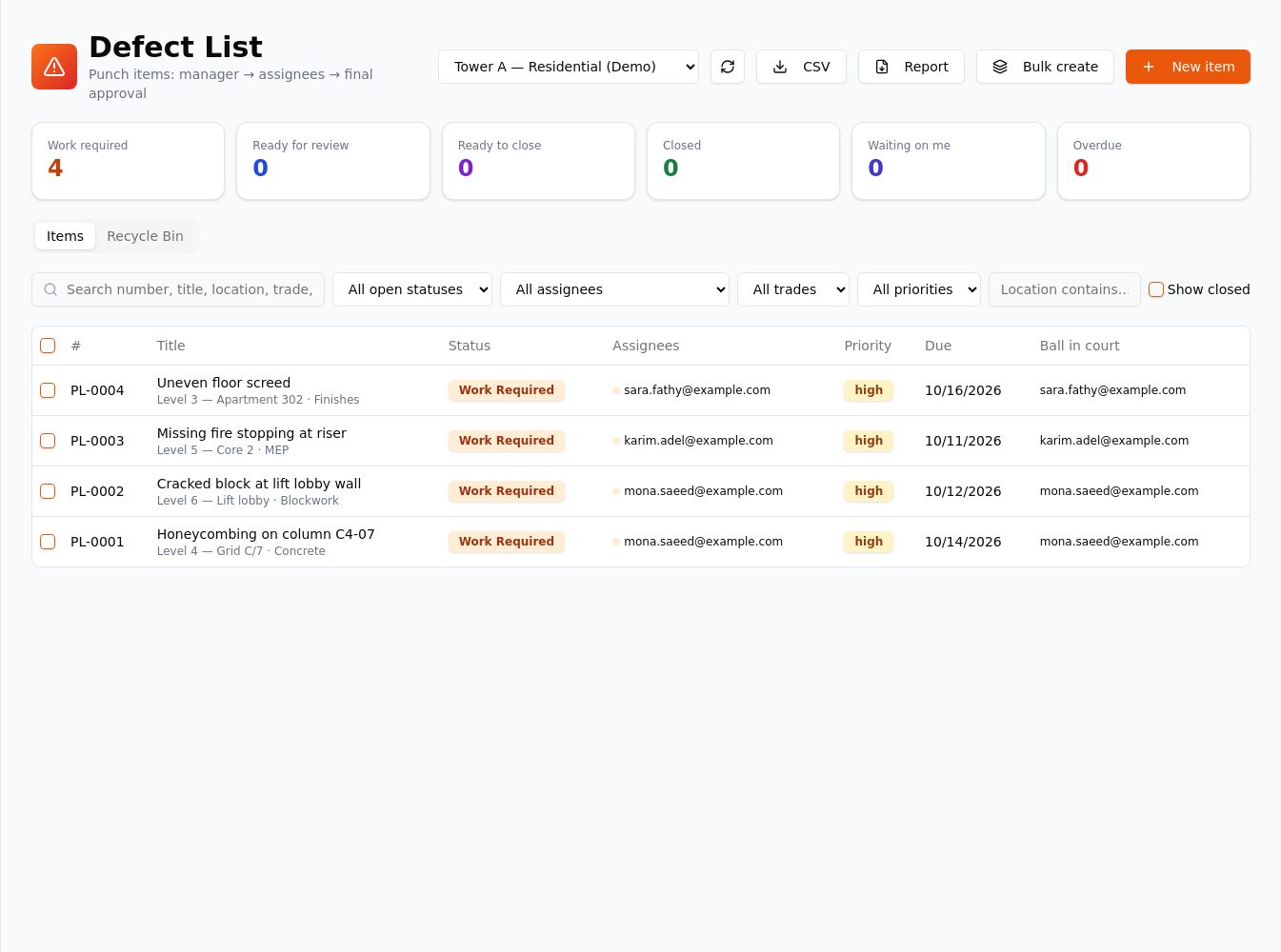
Task: Click the Ball in court column header
Action: click(x=1079, y=346)
